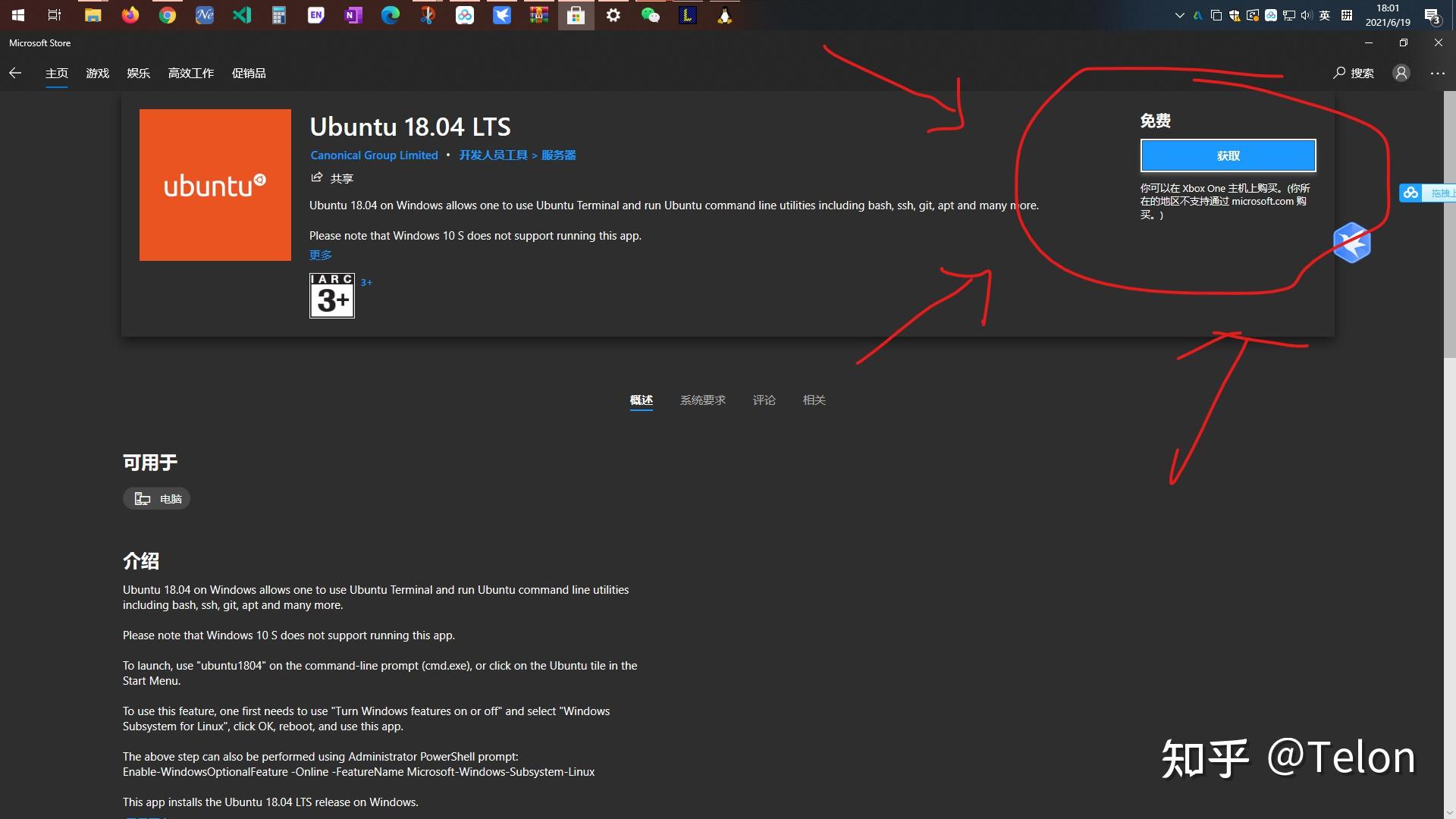
Task: Open the Ne notes app in taskbar
Action: click(x=205, y=15)
